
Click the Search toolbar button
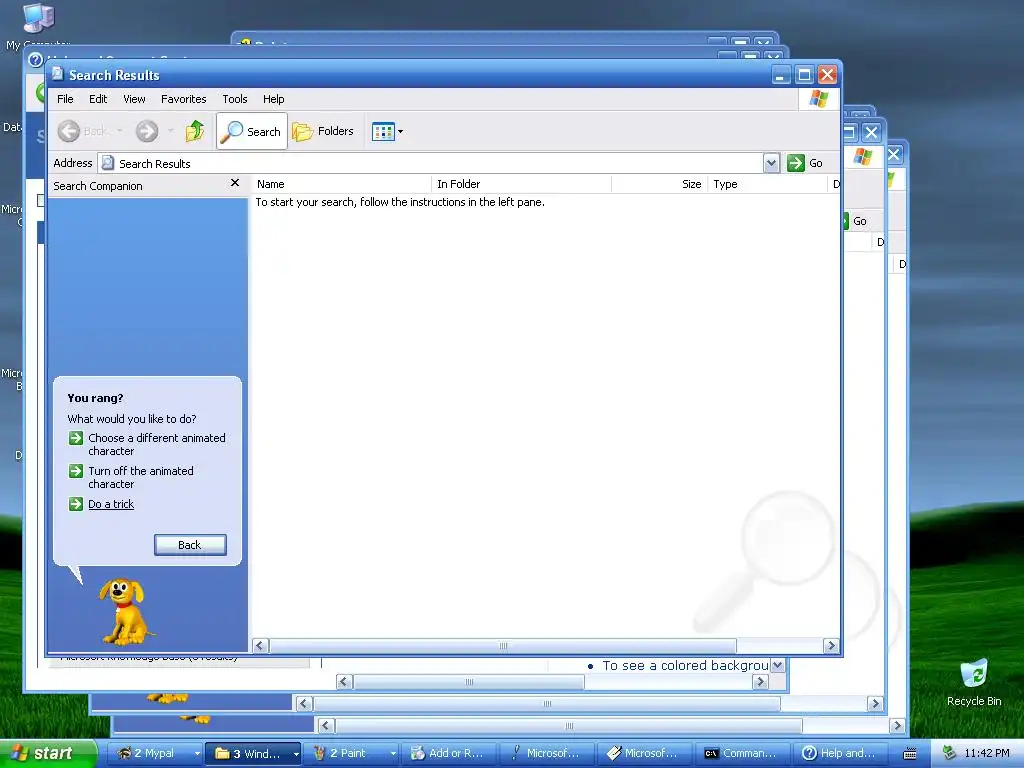point(251,131)
